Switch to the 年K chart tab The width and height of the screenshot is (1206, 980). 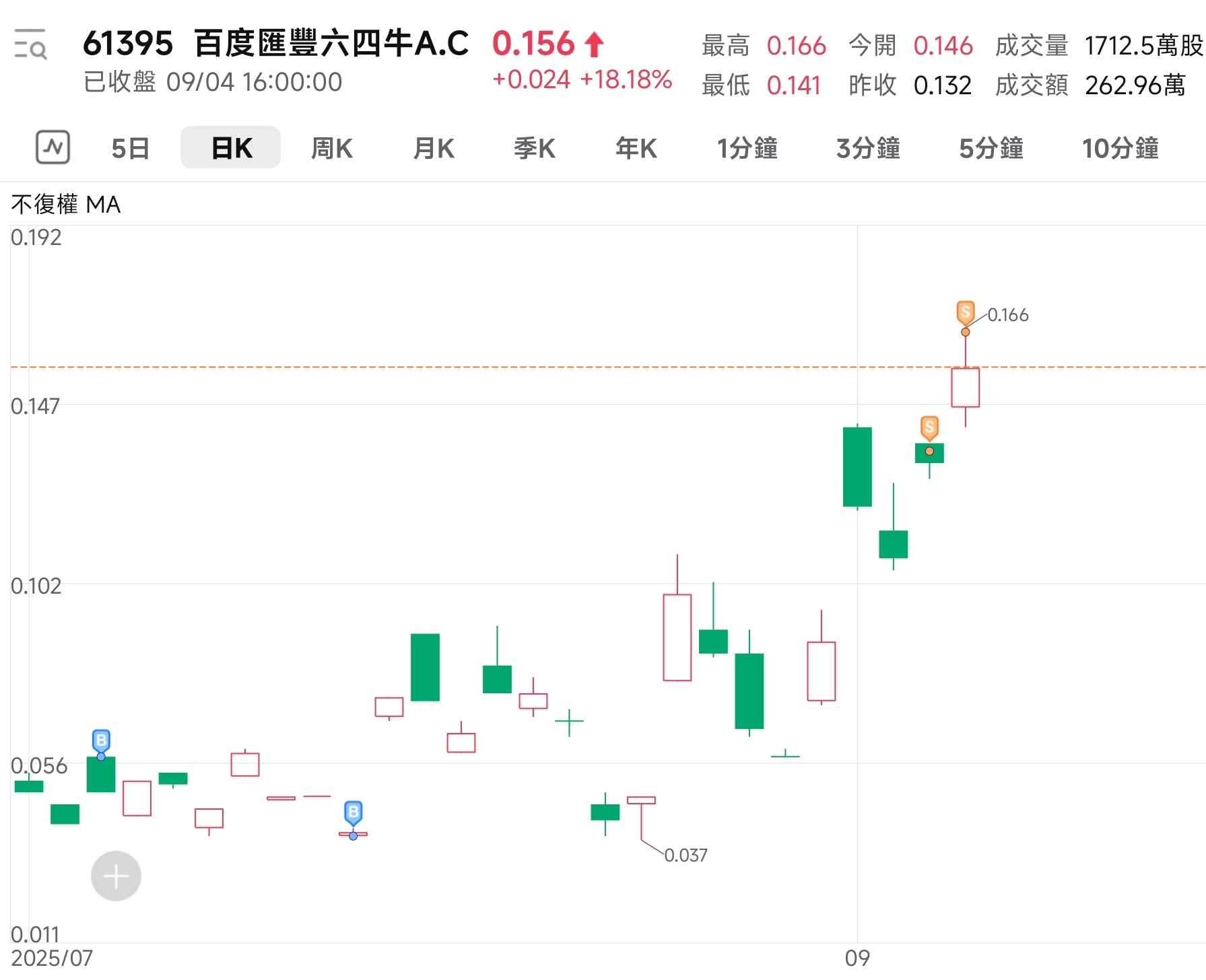click(x=636, y=148)
